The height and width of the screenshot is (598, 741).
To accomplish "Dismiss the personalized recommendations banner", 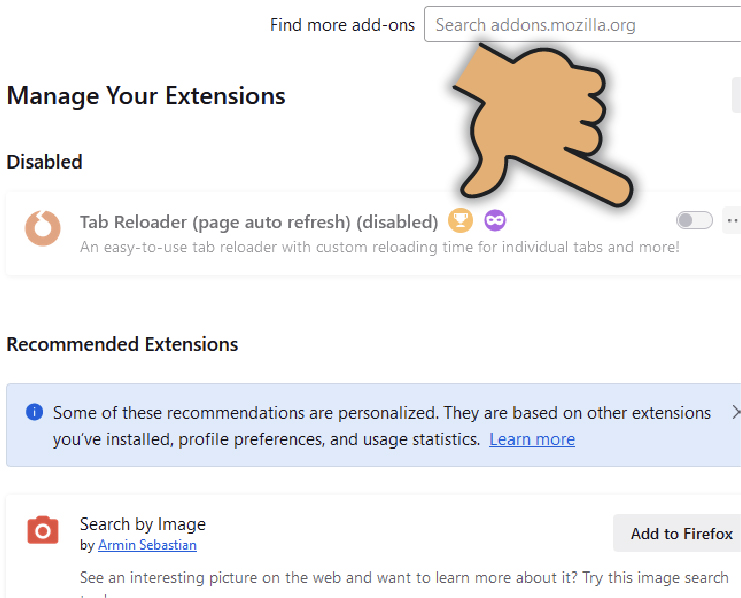I will coord(736,412).
